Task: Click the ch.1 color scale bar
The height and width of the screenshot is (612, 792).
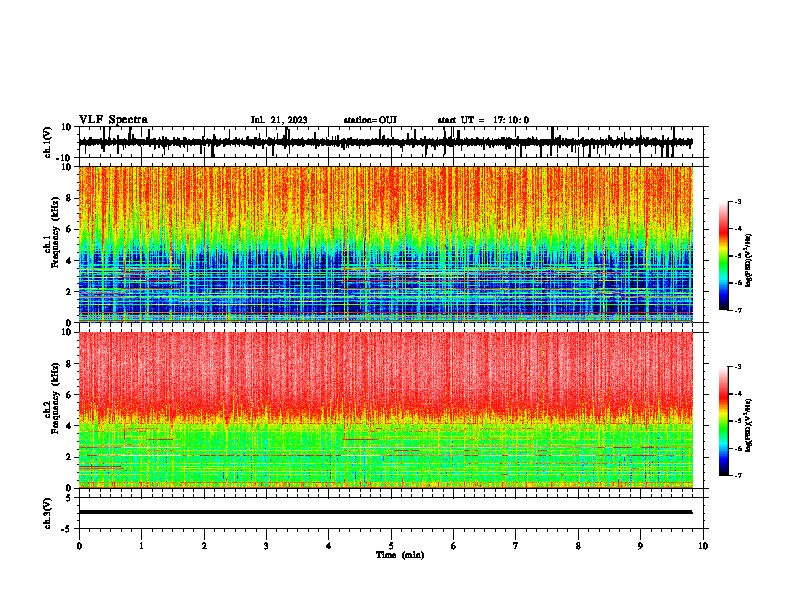Action: pyautogui.click(x=723, y=256)
